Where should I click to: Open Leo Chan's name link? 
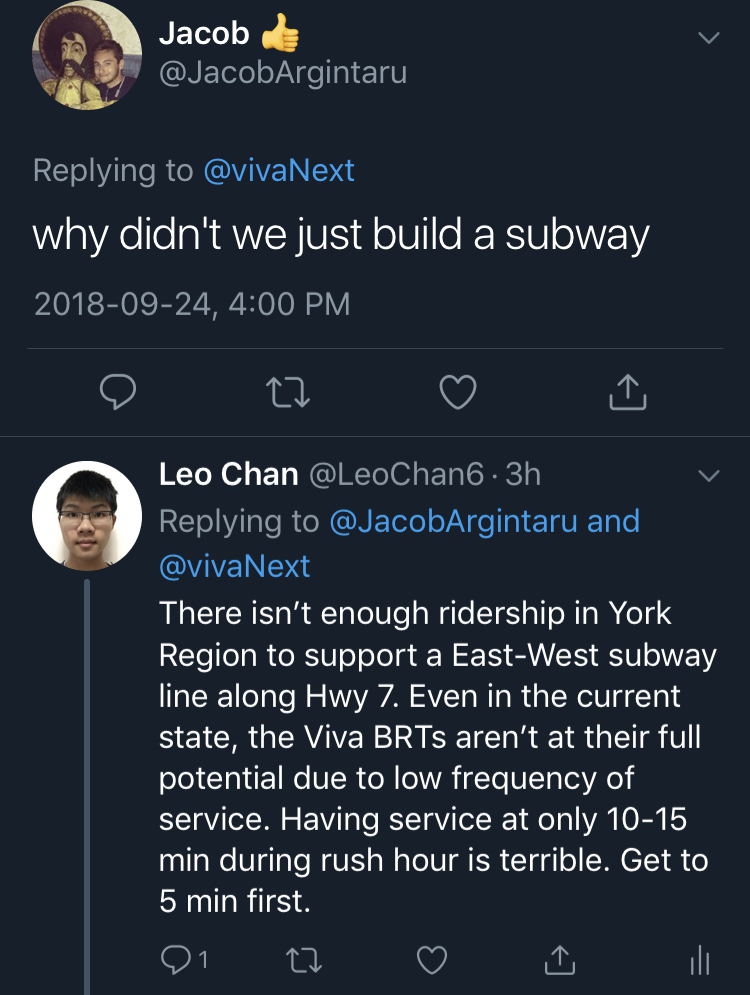coord(229,474)
